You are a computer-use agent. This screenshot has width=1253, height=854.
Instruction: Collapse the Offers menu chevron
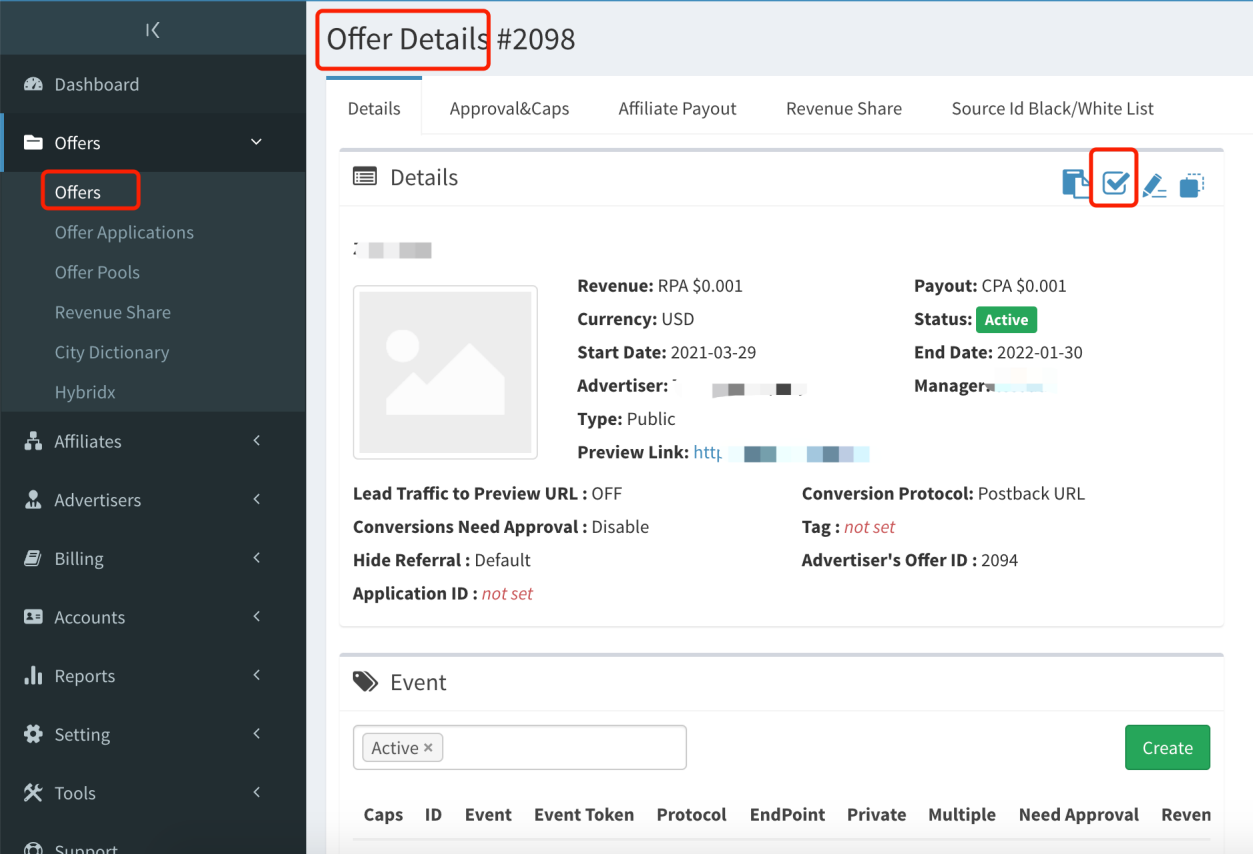[256, 142]
